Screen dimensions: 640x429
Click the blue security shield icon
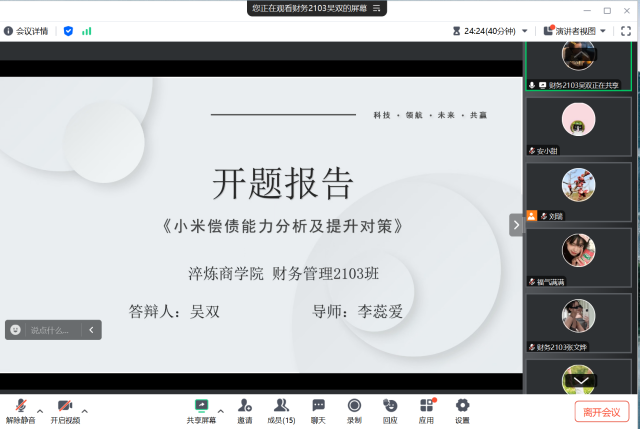coord(68,31)
